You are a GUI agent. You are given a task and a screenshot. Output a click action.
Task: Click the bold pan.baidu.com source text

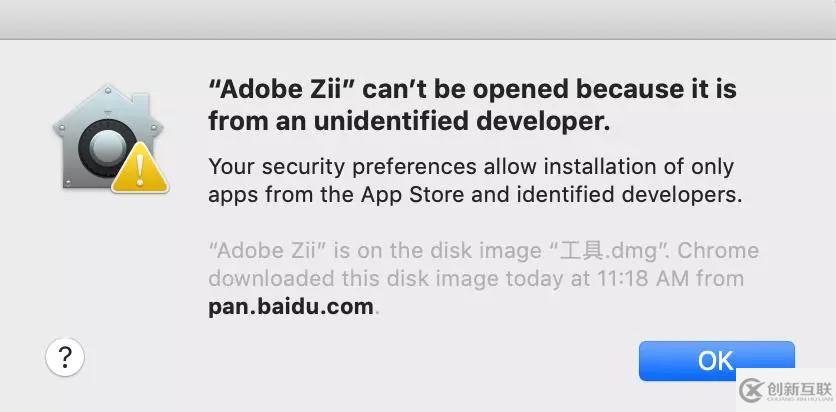290,306
